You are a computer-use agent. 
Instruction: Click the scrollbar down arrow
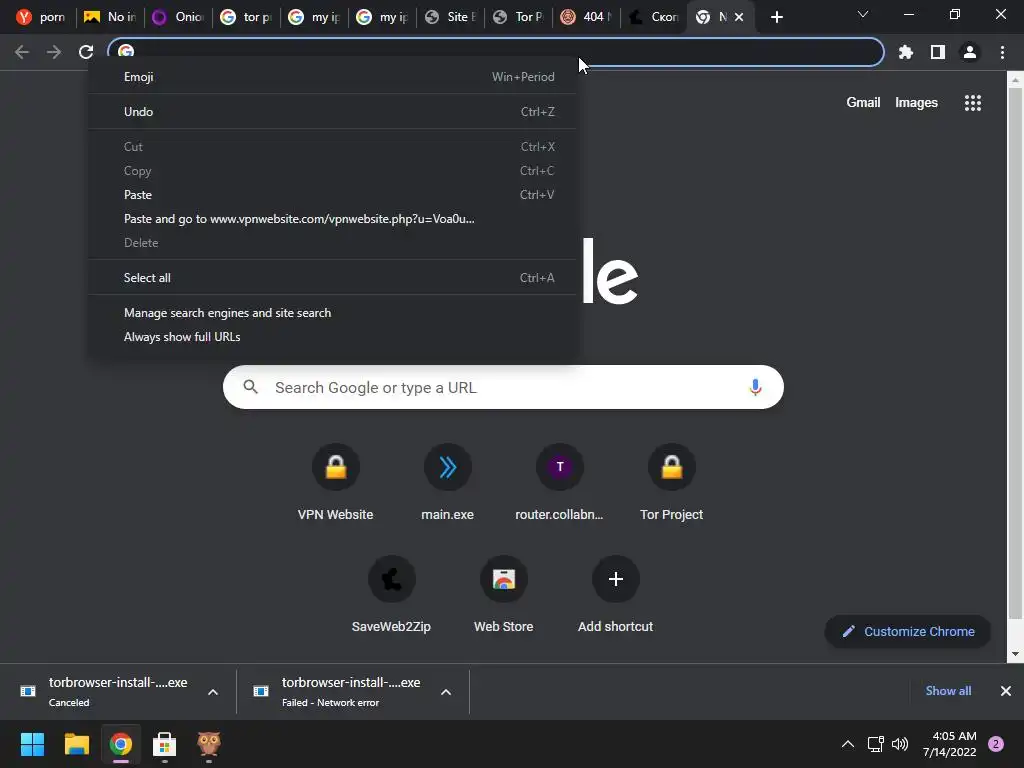(1014, 654)
